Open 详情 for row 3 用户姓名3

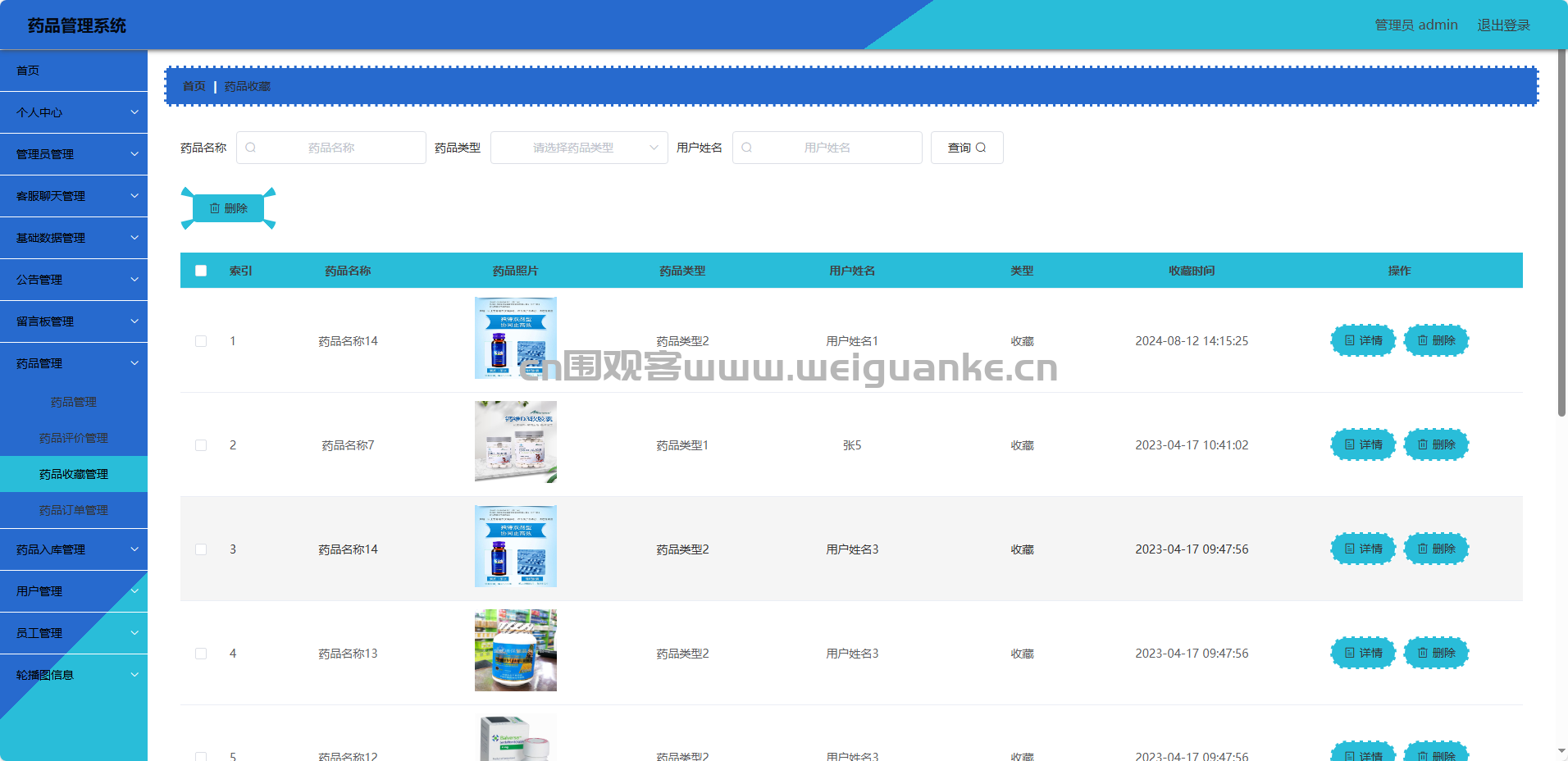point(1363,549)
